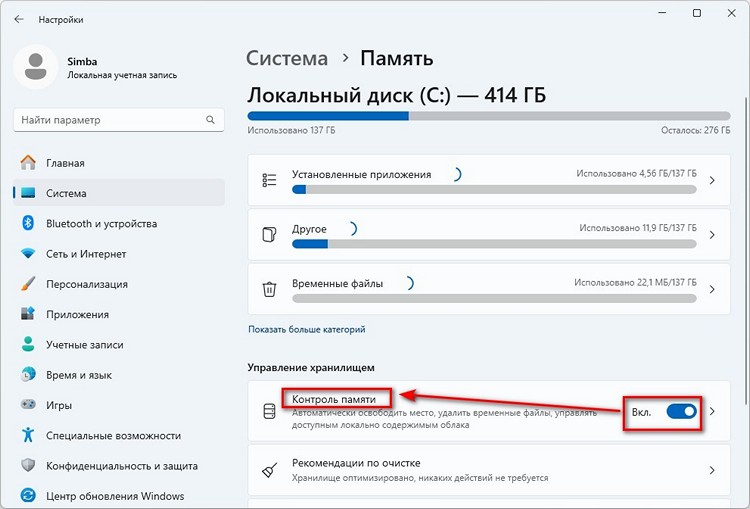Click the Windows Update sync icon
750x509 pixels.
pos(28,496)
